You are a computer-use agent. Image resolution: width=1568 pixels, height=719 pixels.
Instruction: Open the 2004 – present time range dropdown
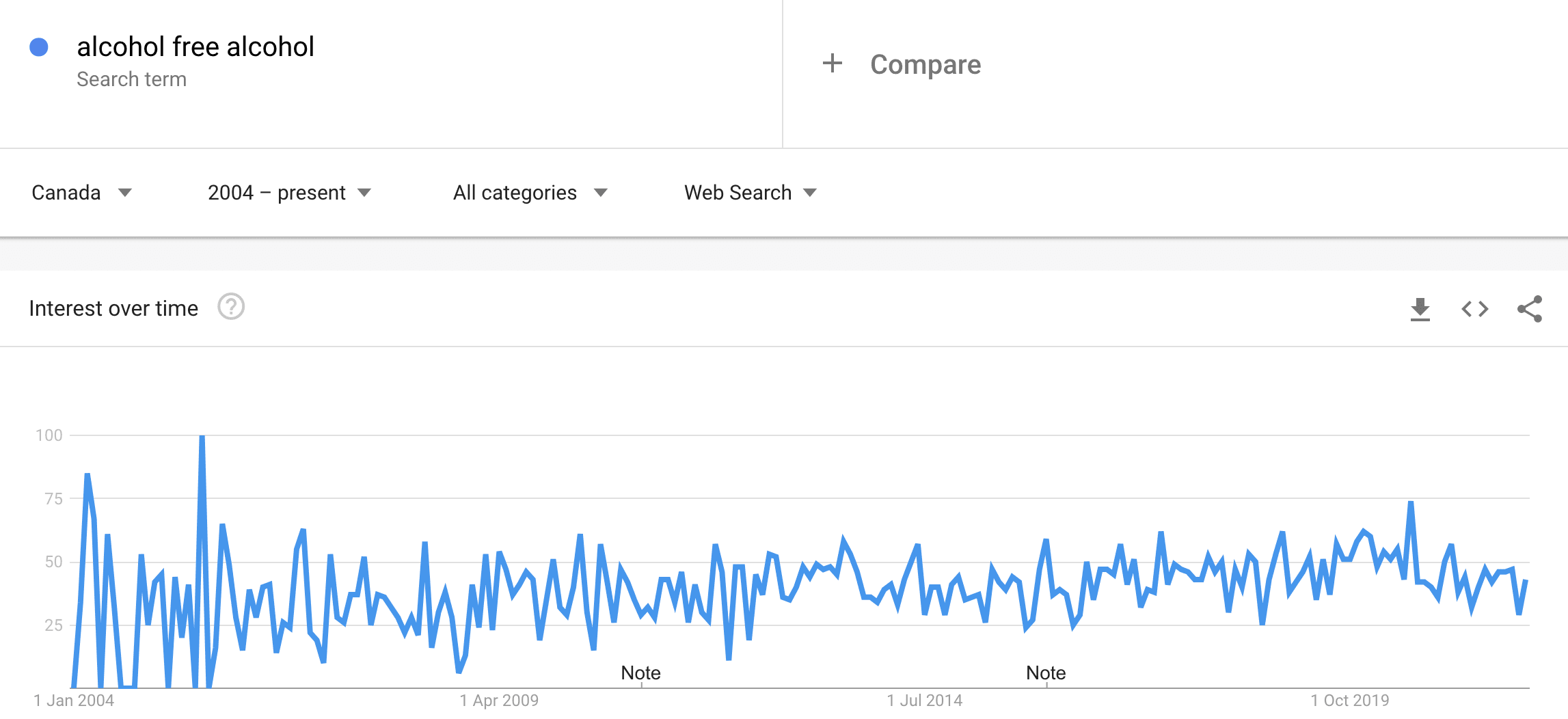[x=289, y=193]
